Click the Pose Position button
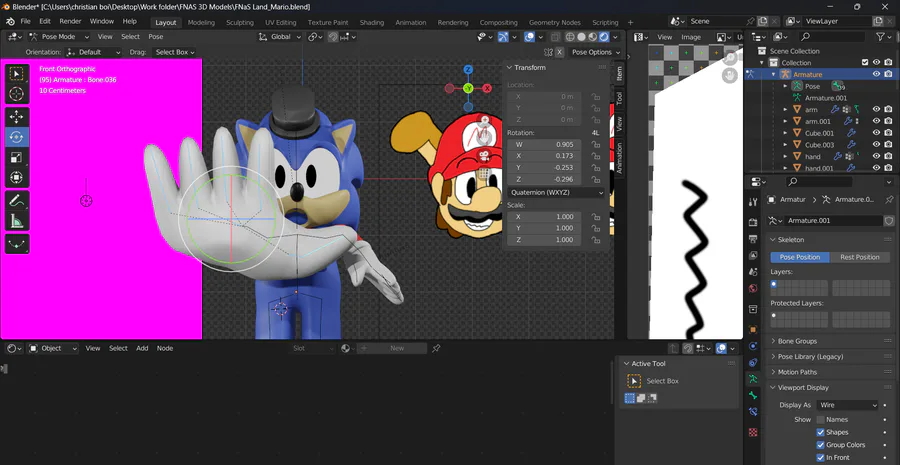 pos(800,257)
